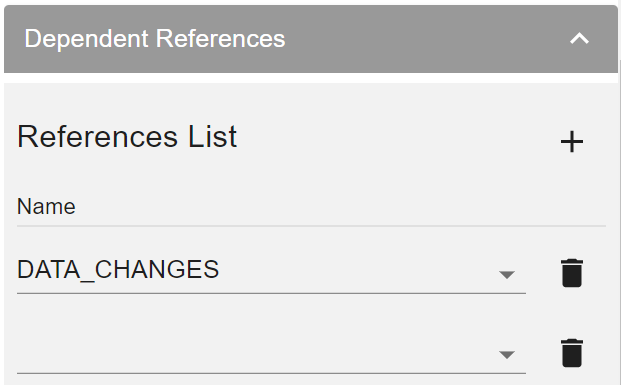Add a new reference with plus icon
The height and width of the screenshot is (385, 621).
[x=572, y=142]
